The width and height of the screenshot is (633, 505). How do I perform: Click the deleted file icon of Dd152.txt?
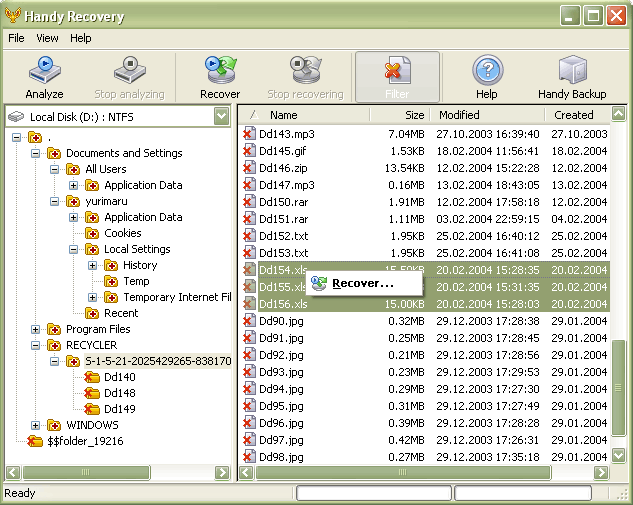point(249,235)
